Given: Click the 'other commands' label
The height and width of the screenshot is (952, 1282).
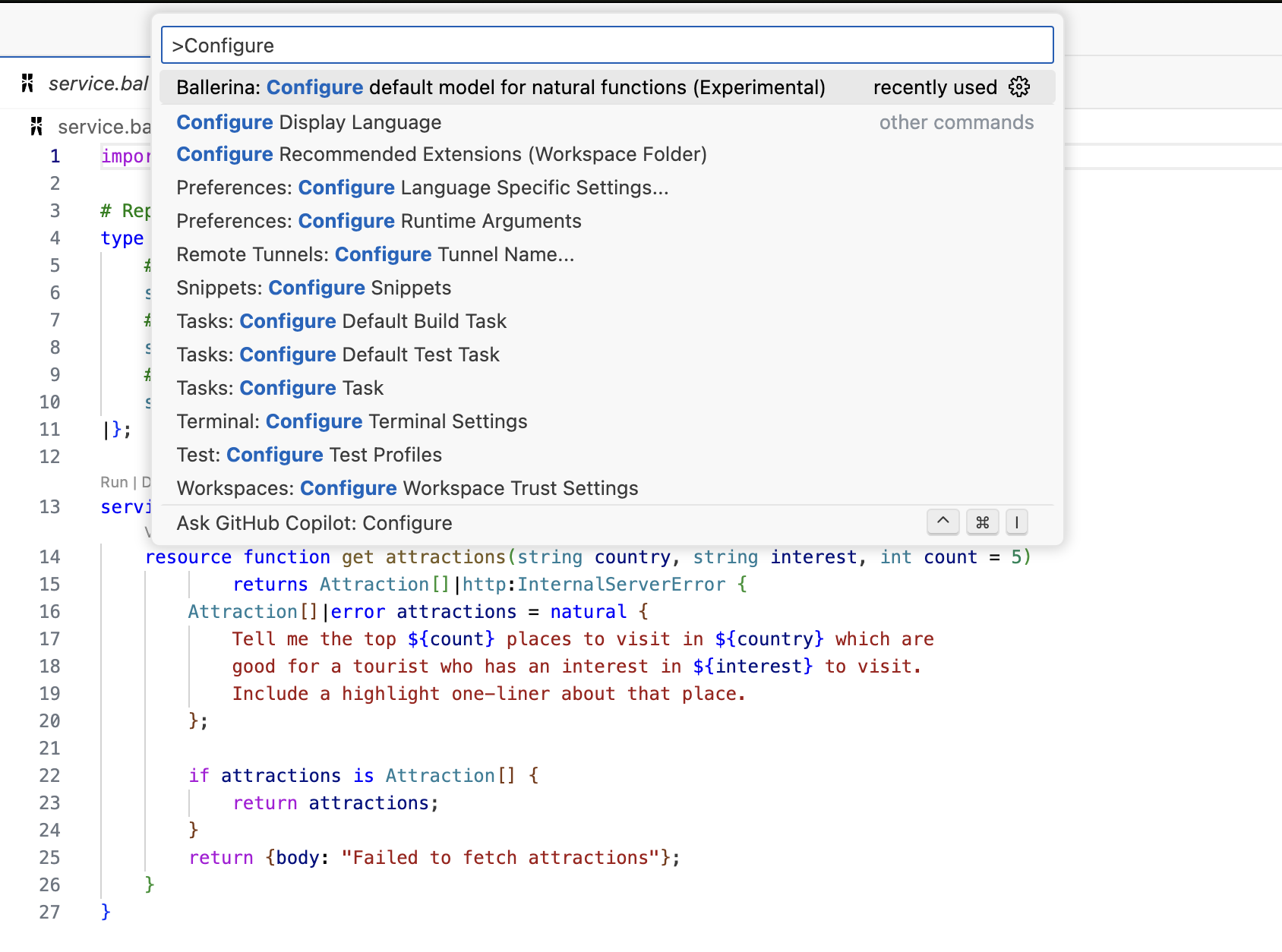Looking at the screenshot, I should (x=956, y=122).
